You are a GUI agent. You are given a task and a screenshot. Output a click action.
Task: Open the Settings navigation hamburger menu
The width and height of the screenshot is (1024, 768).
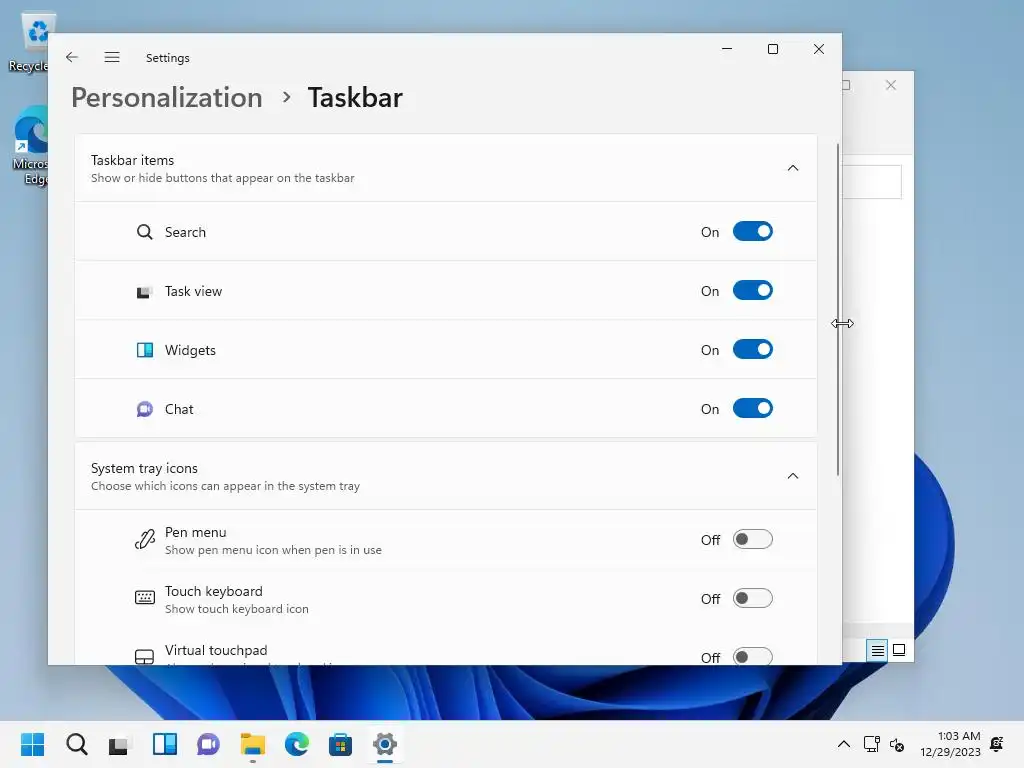click(112, 57)
